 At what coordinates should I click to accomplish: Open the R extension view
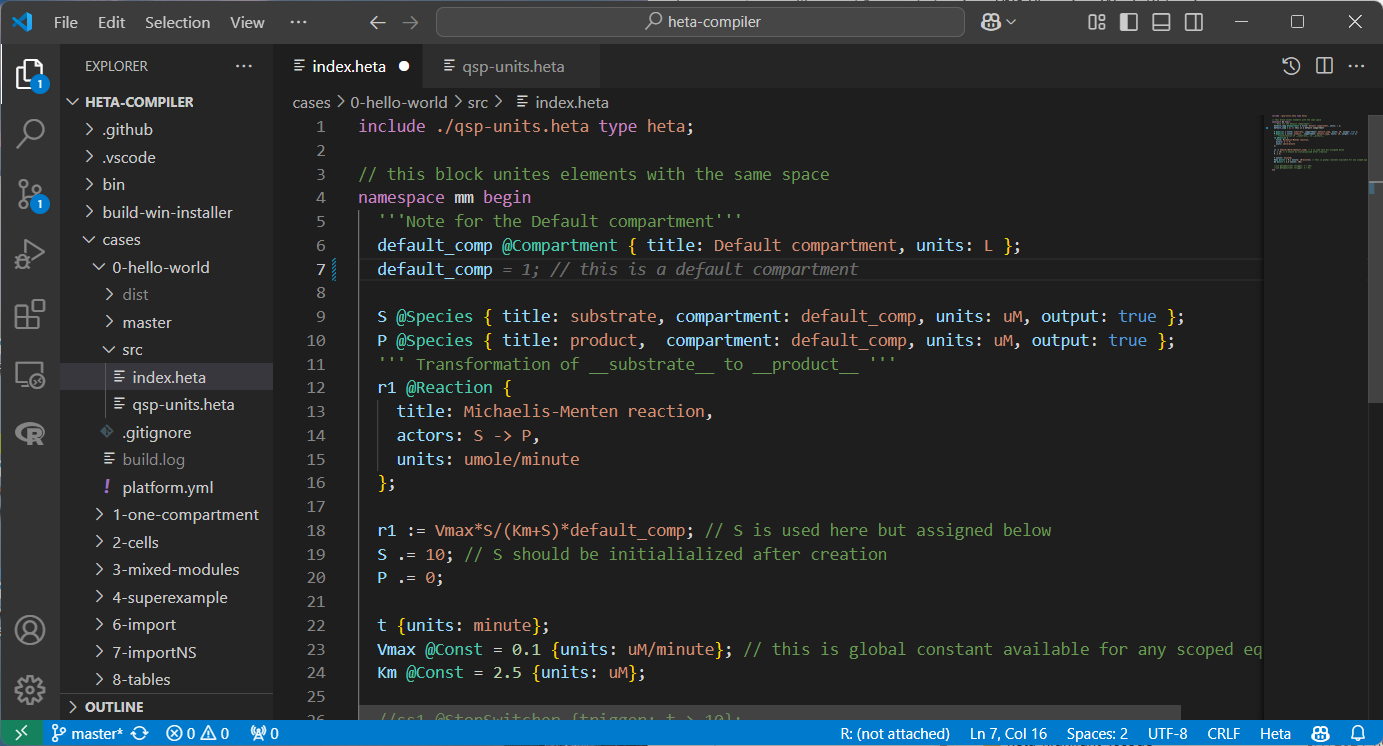[x=30, y=433]
